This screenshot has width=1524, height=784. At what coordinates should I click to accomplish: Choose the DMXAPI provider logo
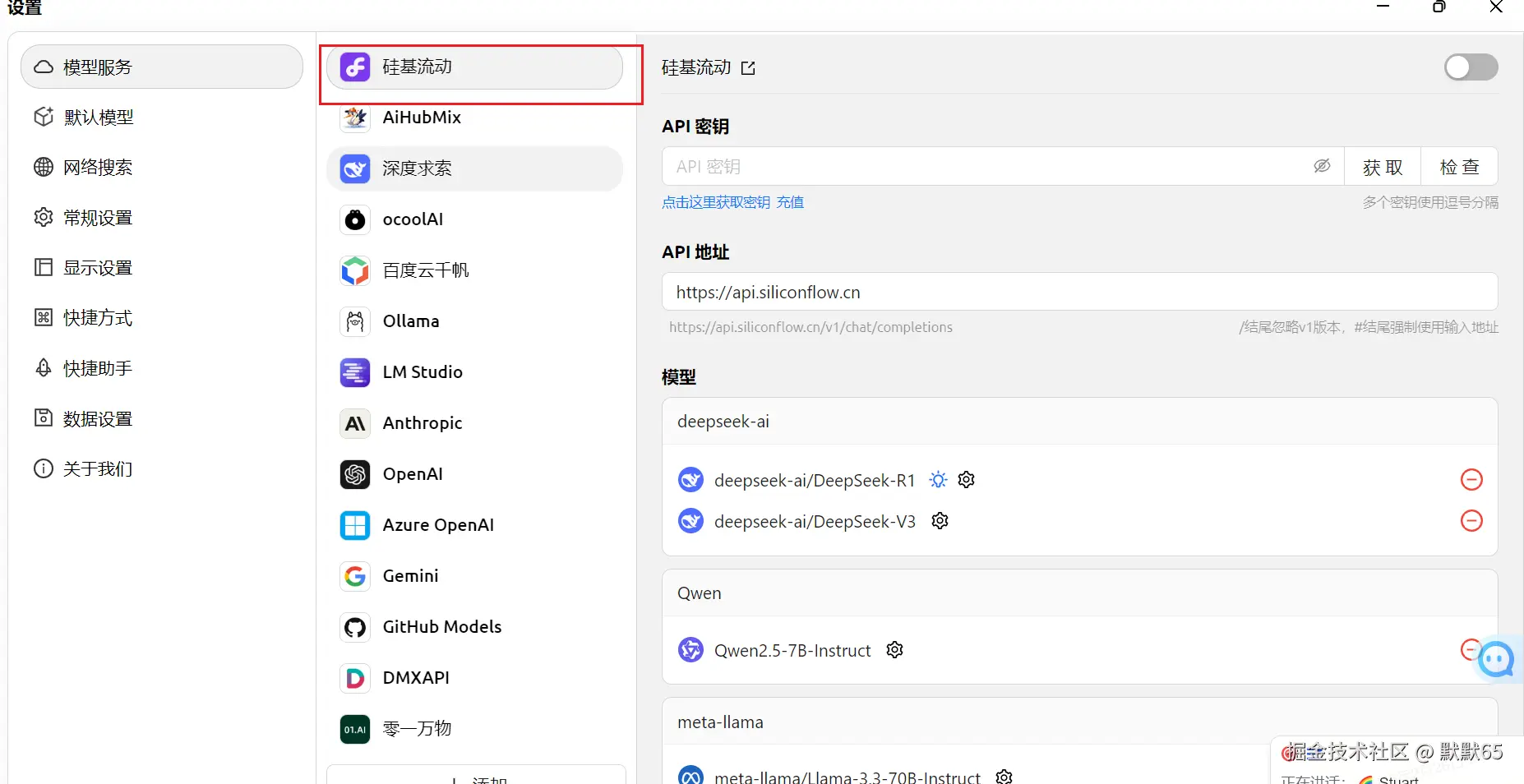(355, 678)
